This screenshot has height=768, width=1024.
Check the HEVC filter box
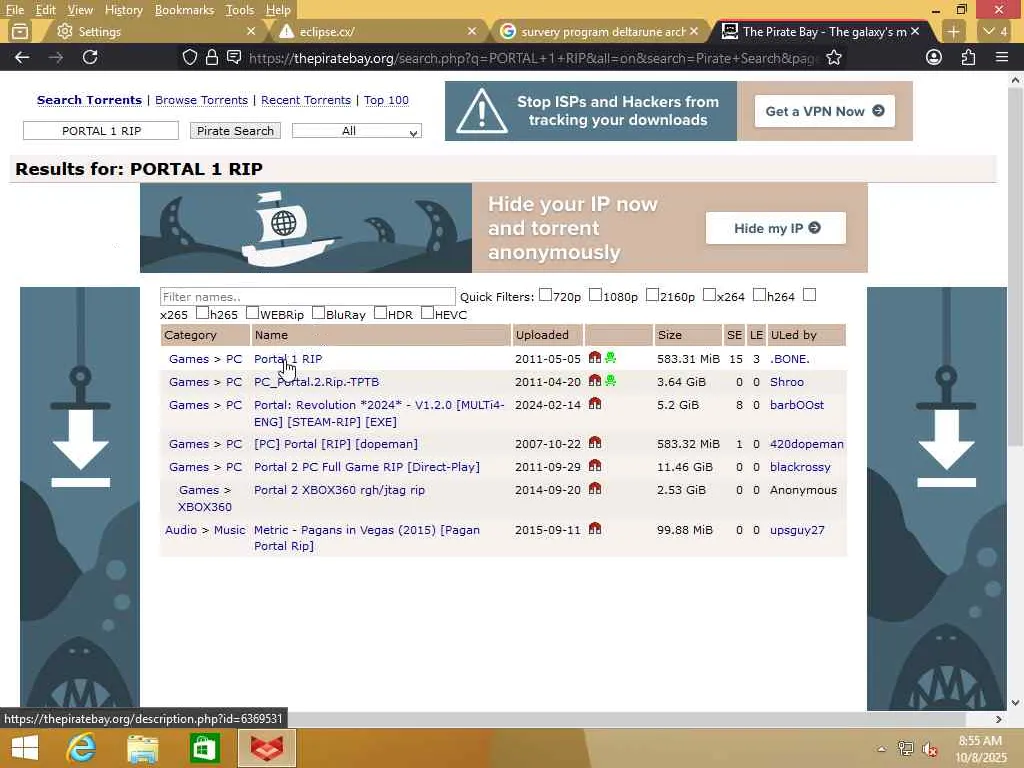pos(427,313)
